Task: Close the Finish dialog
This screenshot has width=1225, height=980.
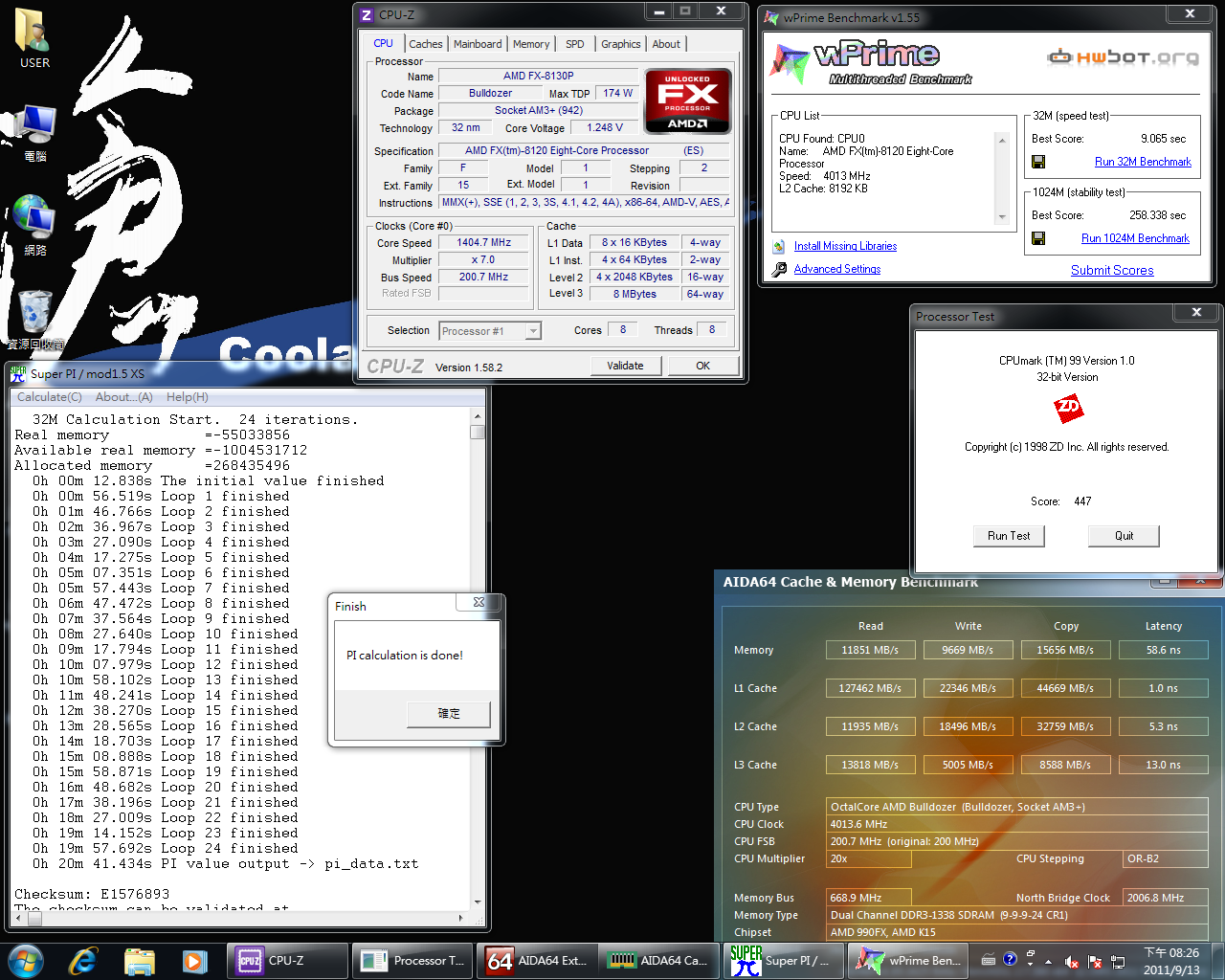Action: tap(479, 603)
